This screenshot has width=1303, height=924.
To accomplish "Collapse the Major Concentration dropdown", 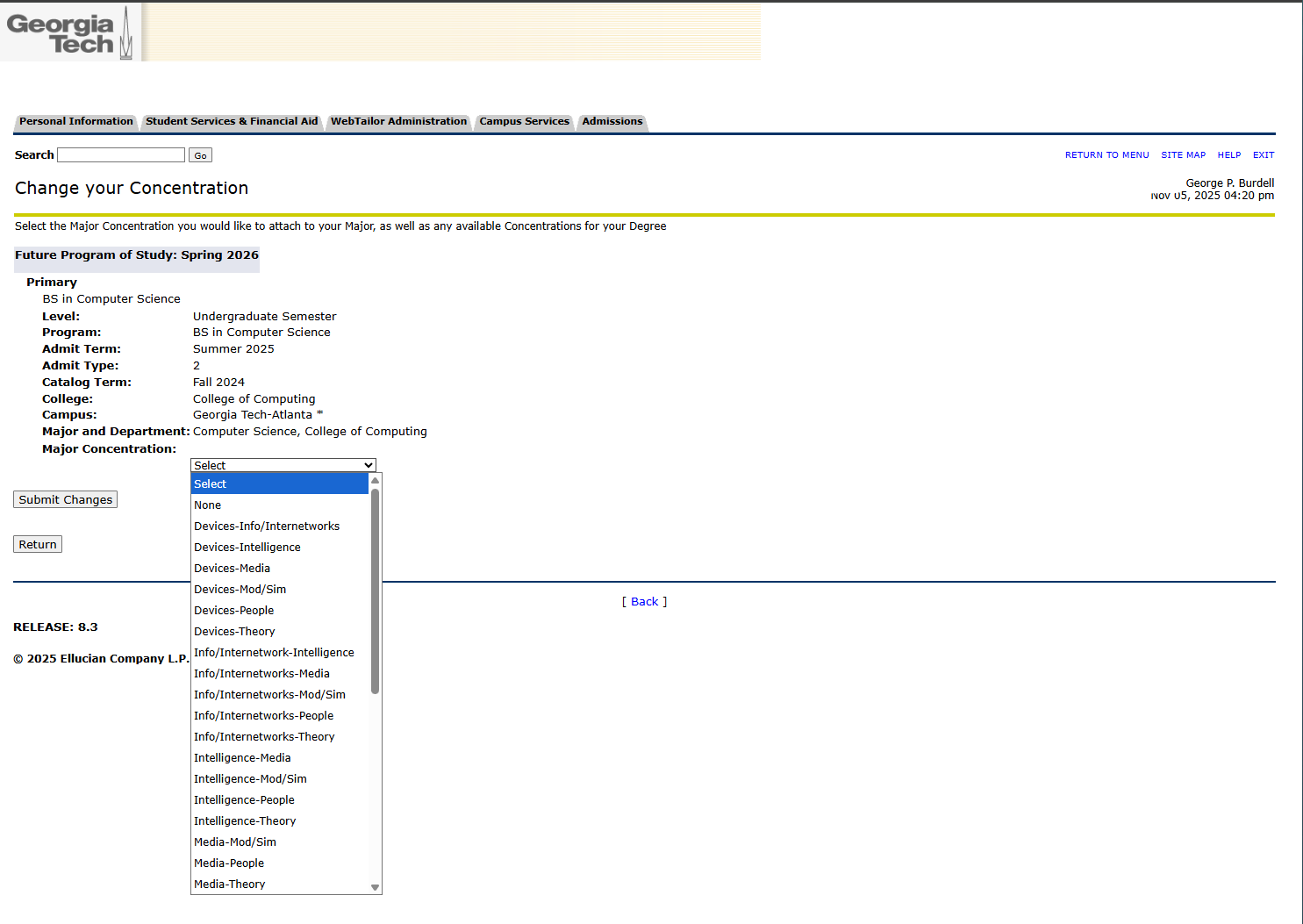I will click(283, 465).
